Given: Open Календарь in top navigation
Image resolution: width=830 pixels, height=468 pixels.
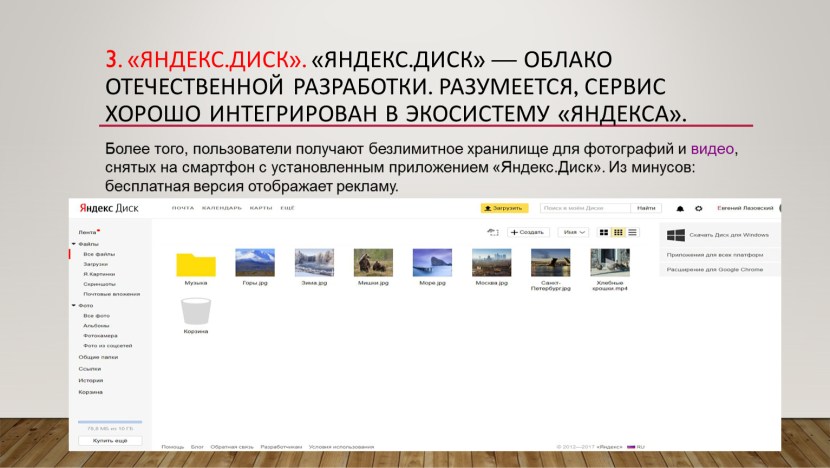Looking at the screenshot, I should pyautogui.click(x=221, y=208).
